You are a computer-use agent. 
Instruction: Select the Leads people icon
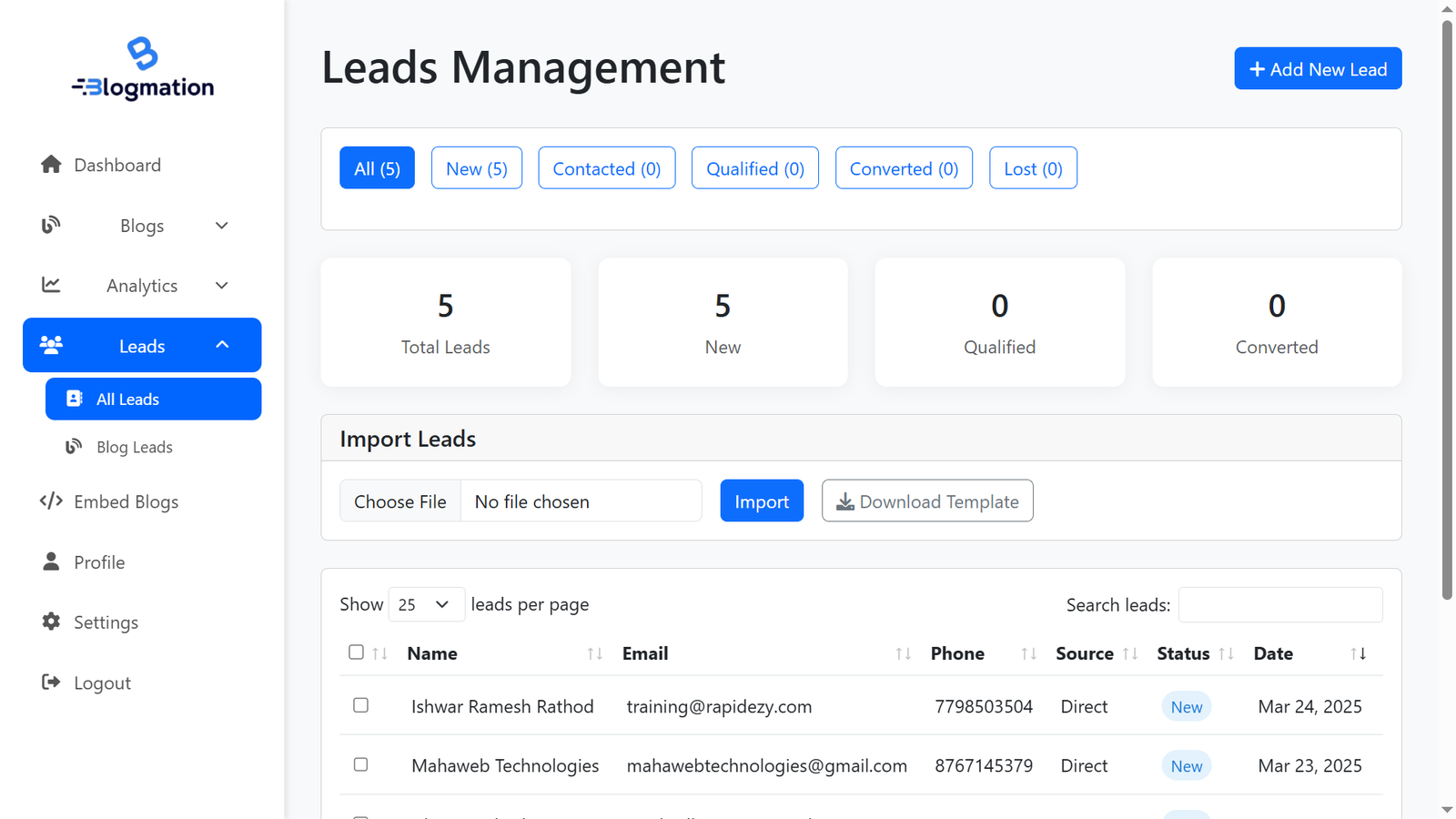pyautogui.click(x=51, y=345)
